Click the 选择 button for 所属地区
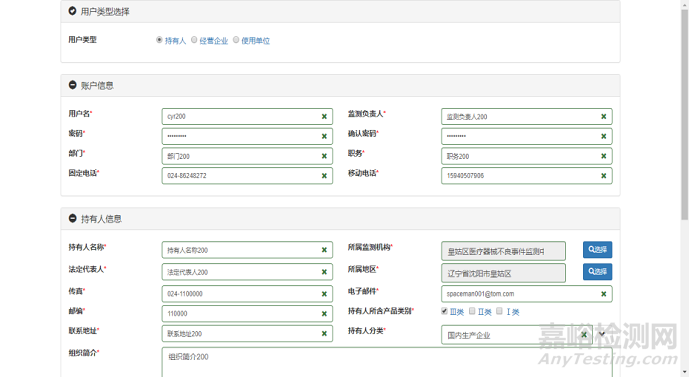Image resolution: width=689 pixels, height=377 pixels. pos(598,272)
